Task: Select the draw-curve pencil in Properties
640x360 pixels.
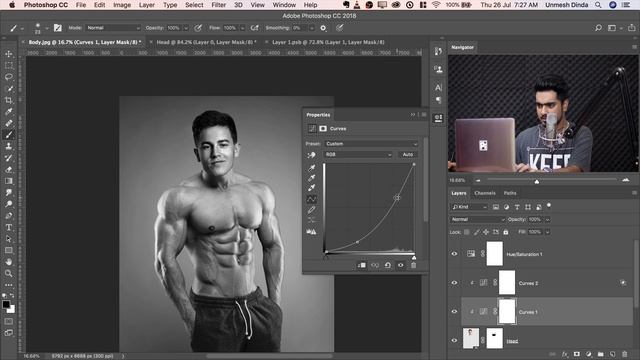Action: pos(311,210)
